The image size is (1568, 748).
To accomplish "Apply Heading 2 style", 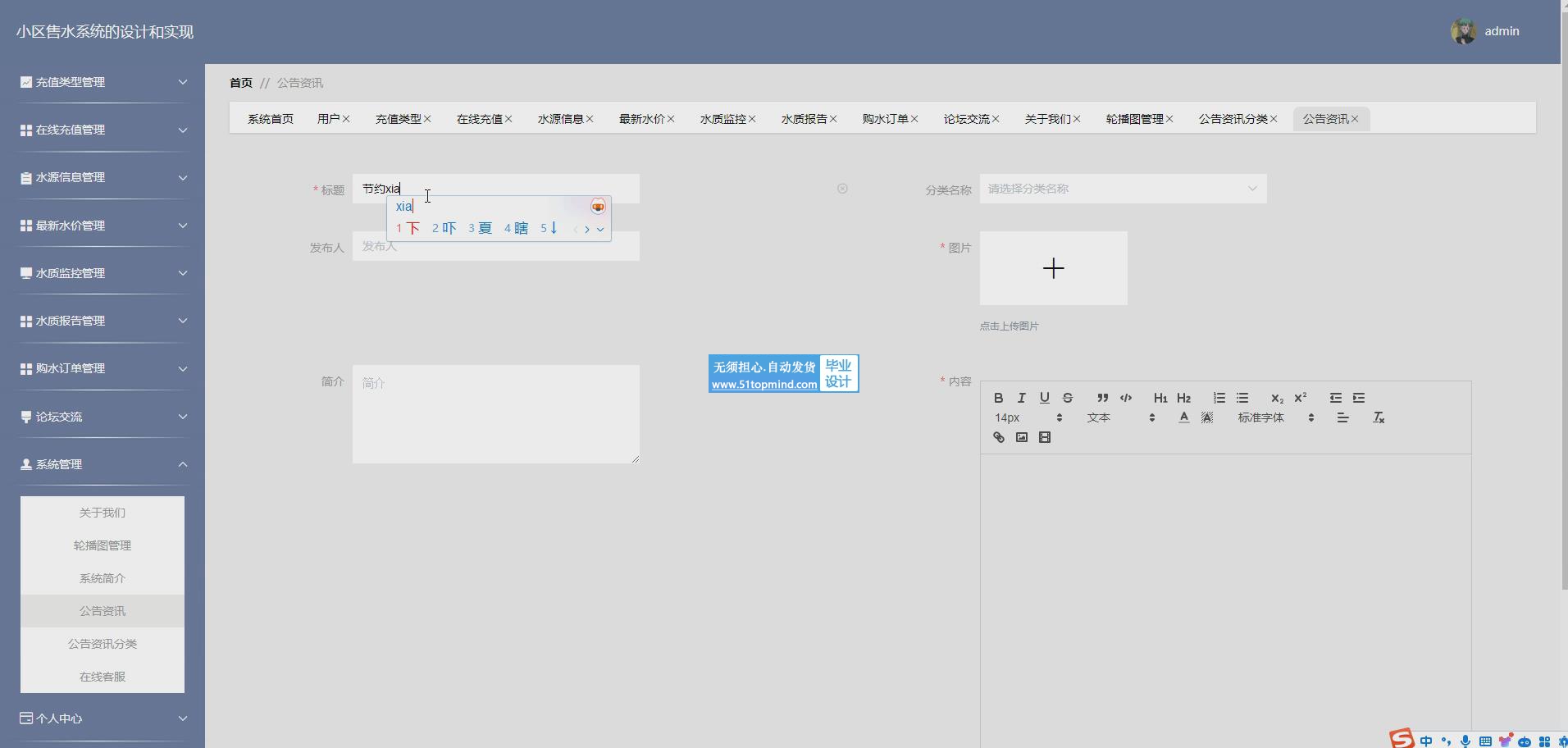I will 1183,398.
